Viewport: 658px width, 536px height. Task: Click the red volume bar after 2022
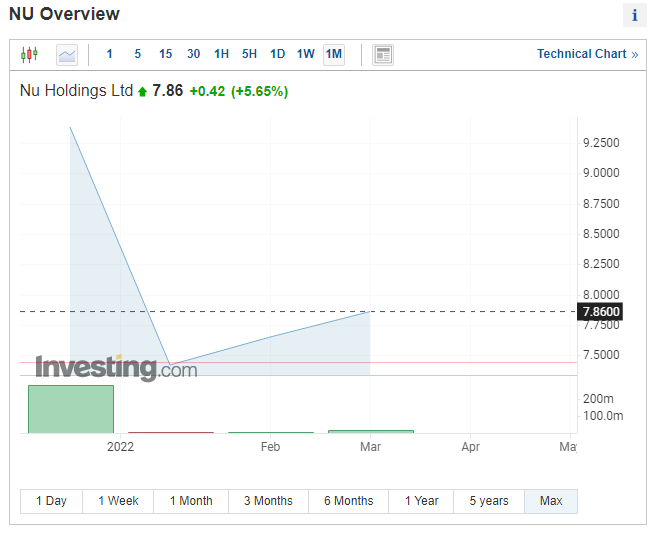coord(171,432)
